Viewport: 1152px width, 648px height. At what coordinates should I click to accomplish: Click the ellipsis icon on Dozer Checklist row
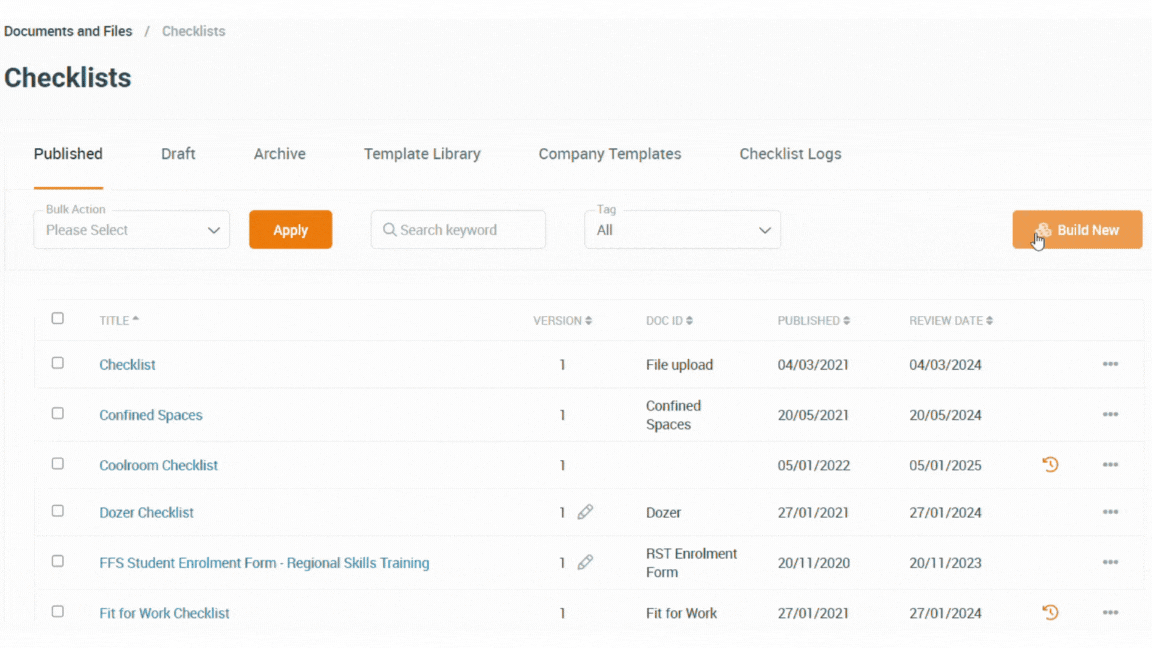[x=1110, y=512]
